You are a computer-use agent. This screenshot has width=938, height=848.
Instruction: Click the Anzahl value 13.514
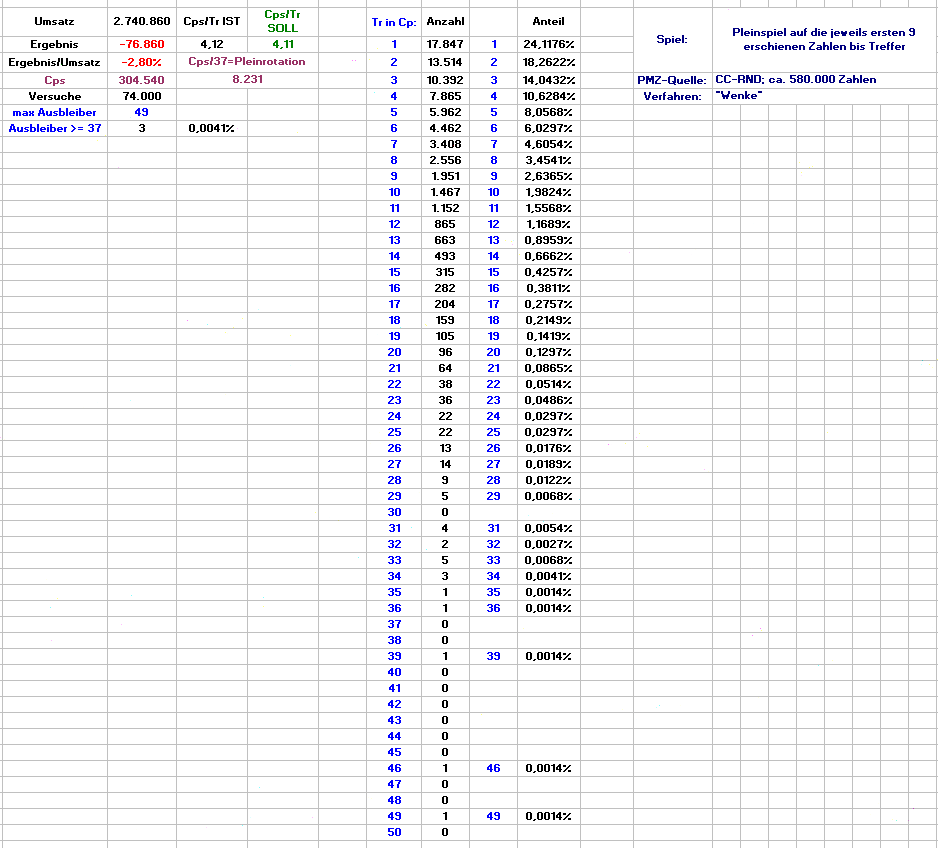[x=445, y=62]
